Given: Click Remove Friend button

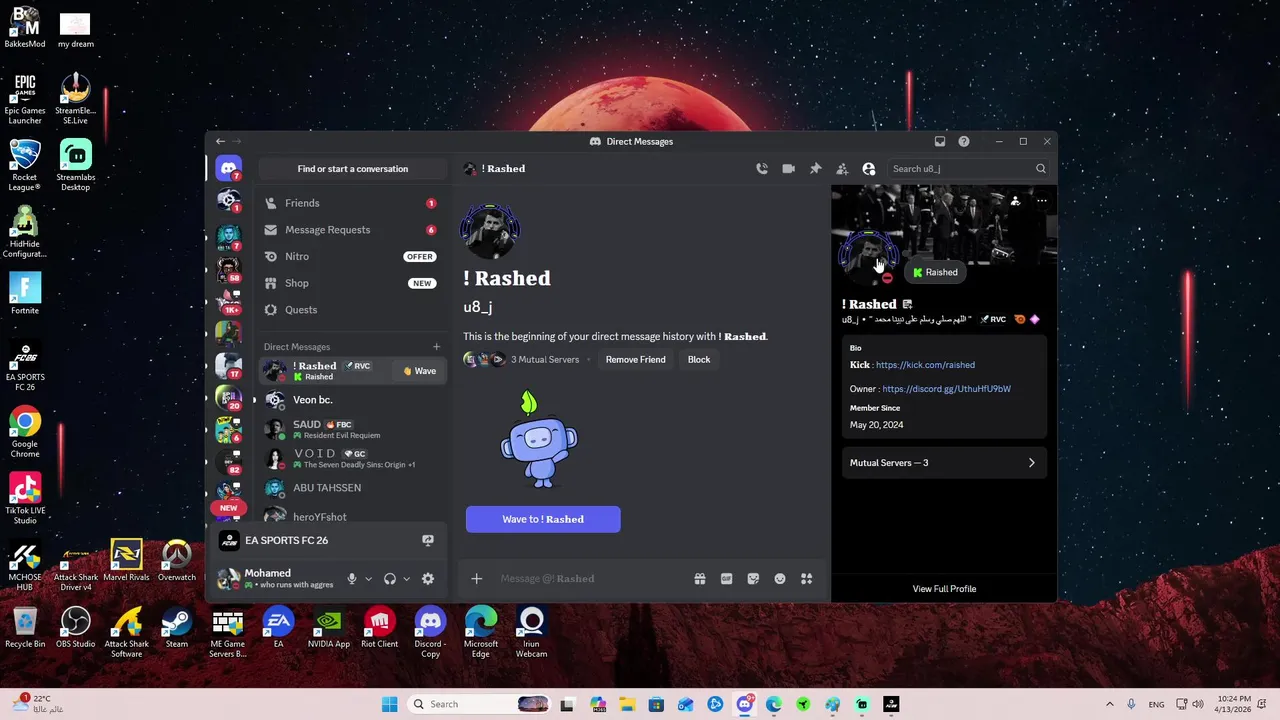Looking at the screenshot, I should [x=635, y=360].
